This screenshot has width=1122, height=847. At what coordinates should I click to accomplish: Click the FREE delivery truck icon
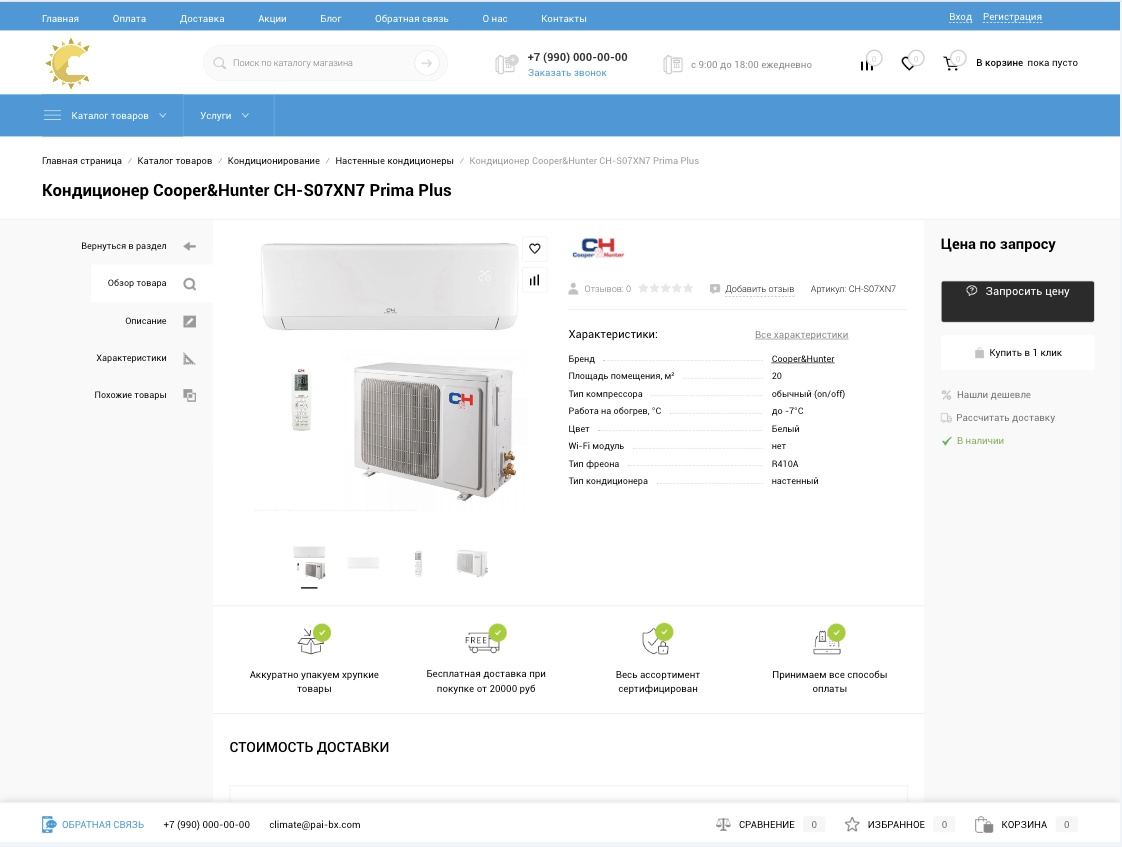pos(485,640)
